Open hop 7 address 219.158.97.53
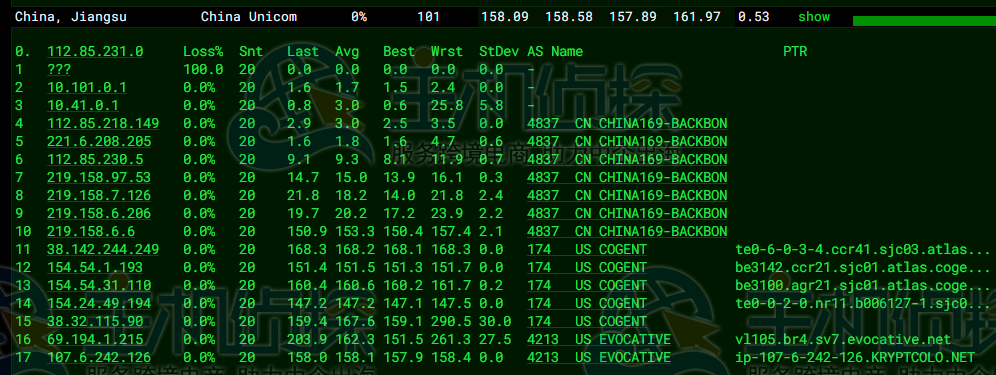Image resolution: width=996 pixels, height=375 pixels. coord(99,177)
